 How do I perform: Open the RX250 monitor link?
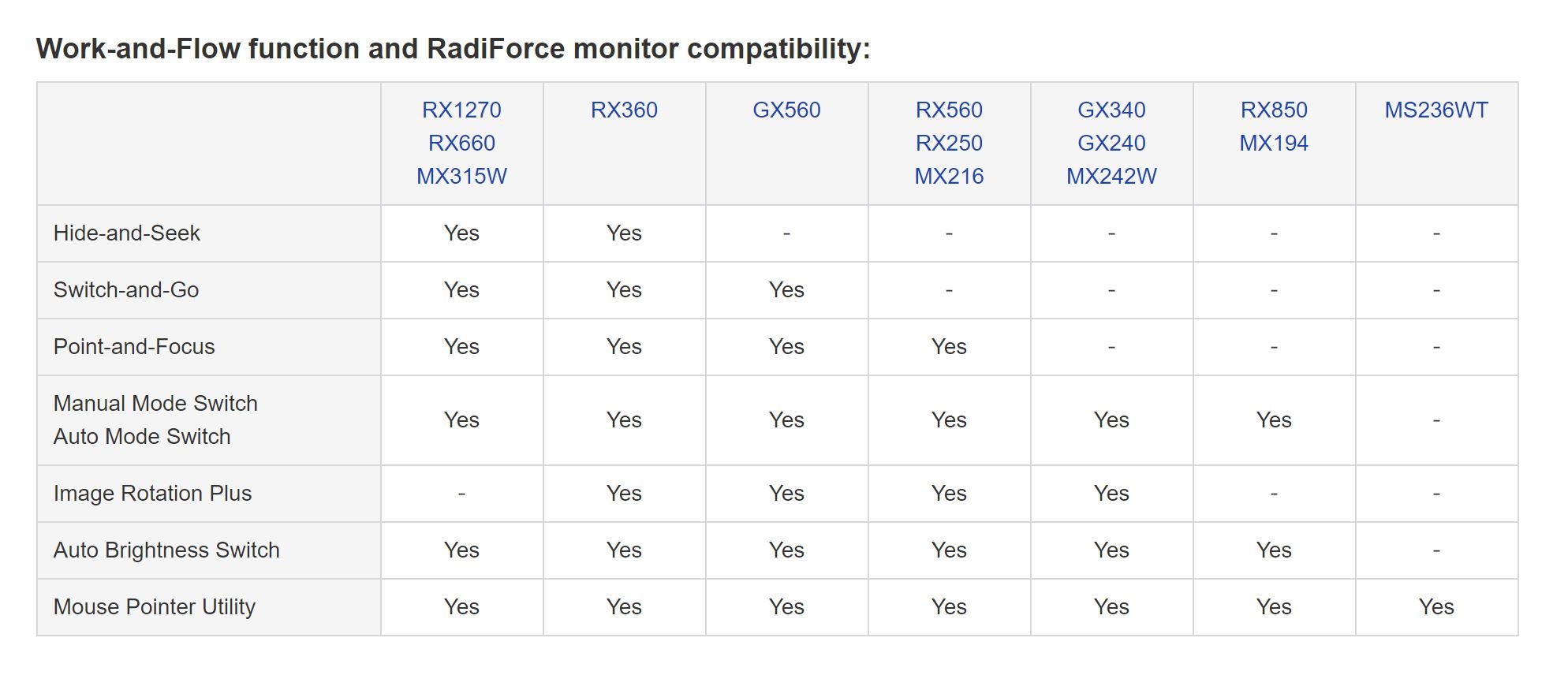(x=949, y=143)
